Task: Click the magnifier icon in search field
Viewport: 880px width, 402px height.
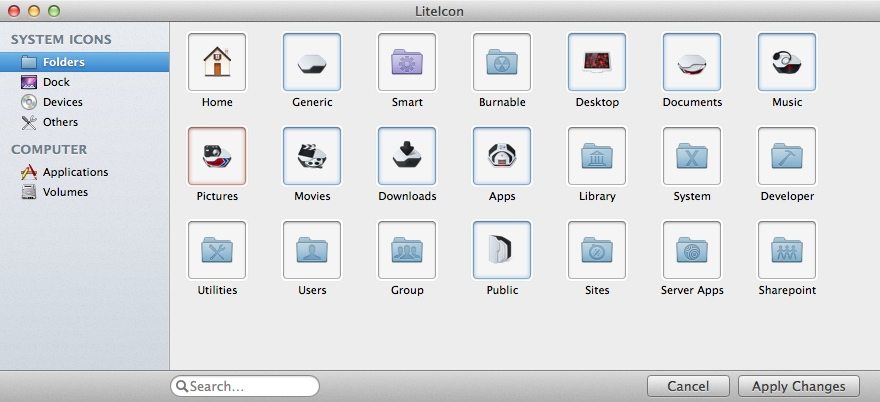Action: pyautogui.click(x=181, y=386)
